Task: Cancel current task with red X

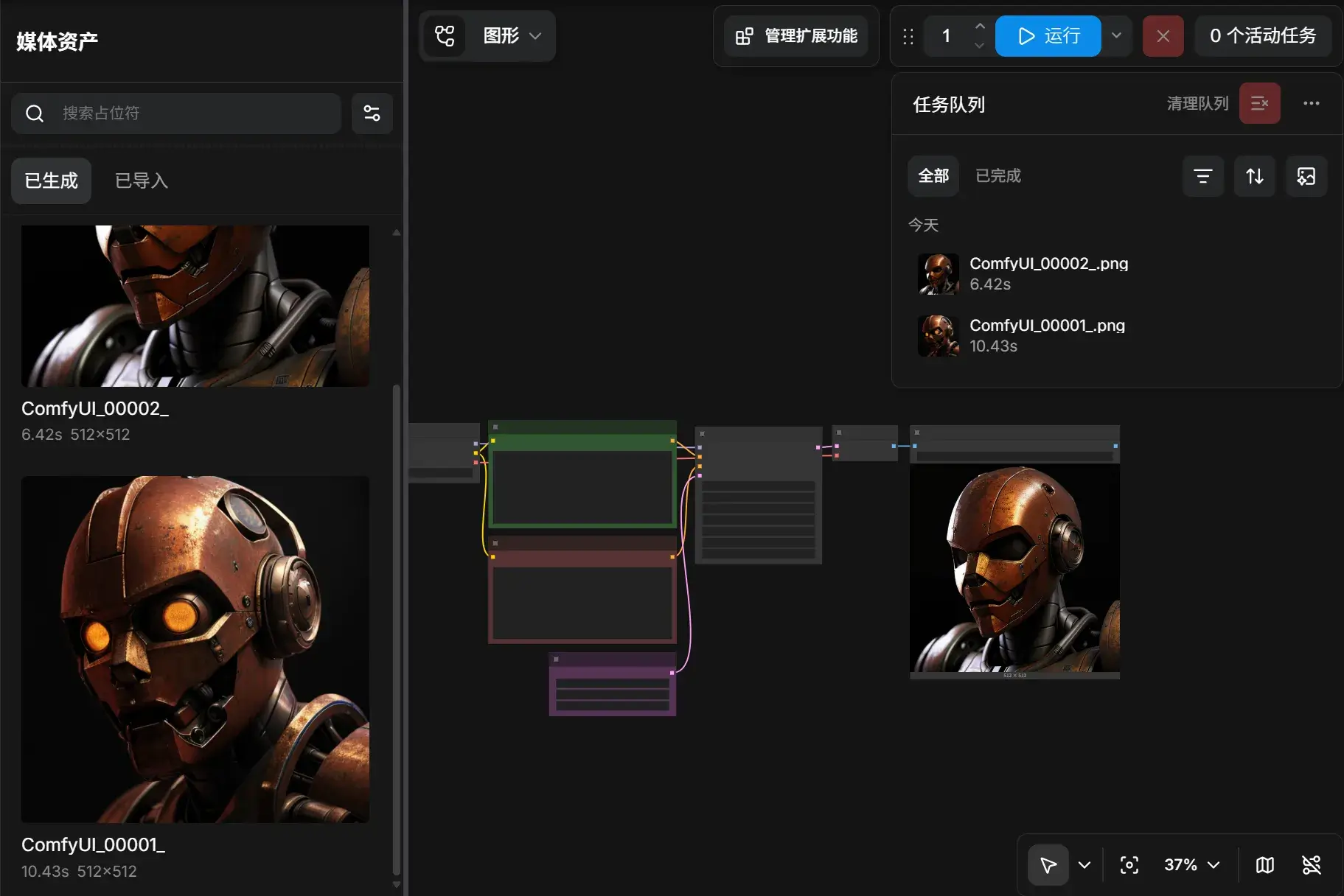Action: click(x=1163, y=35)
